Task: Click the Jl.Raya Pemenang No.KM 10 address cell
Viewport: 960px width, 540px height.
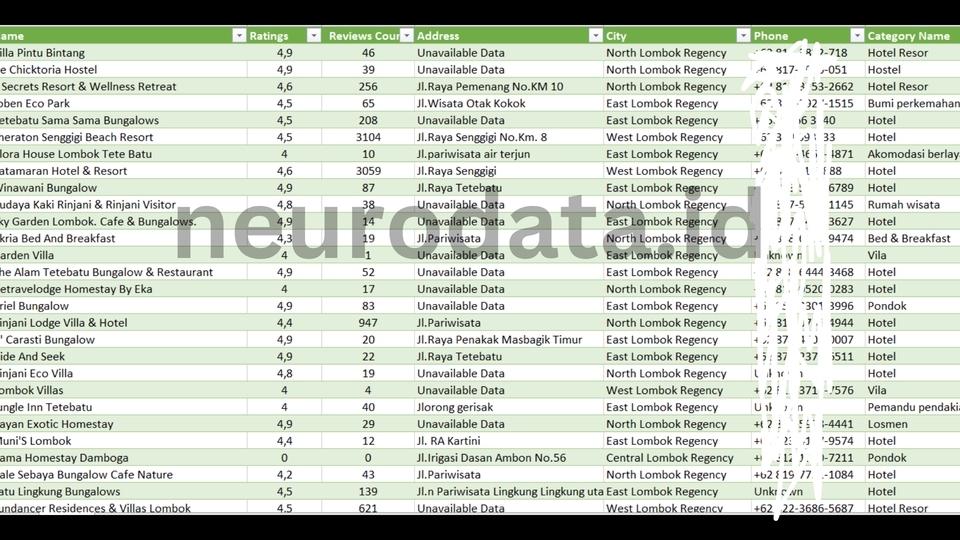Action: (490, 87)
